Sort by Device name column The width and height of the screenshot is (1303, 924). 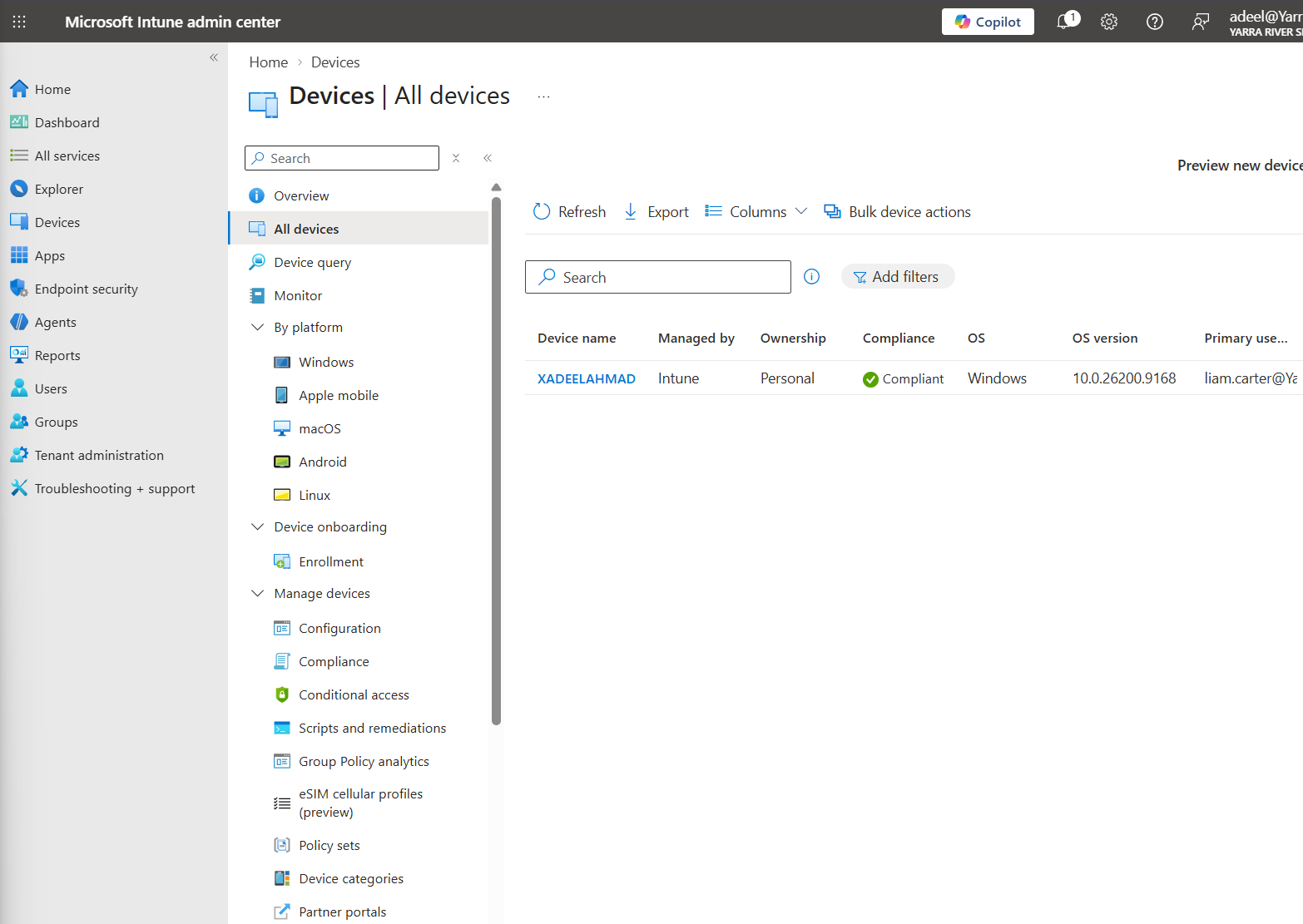(577, 338)
